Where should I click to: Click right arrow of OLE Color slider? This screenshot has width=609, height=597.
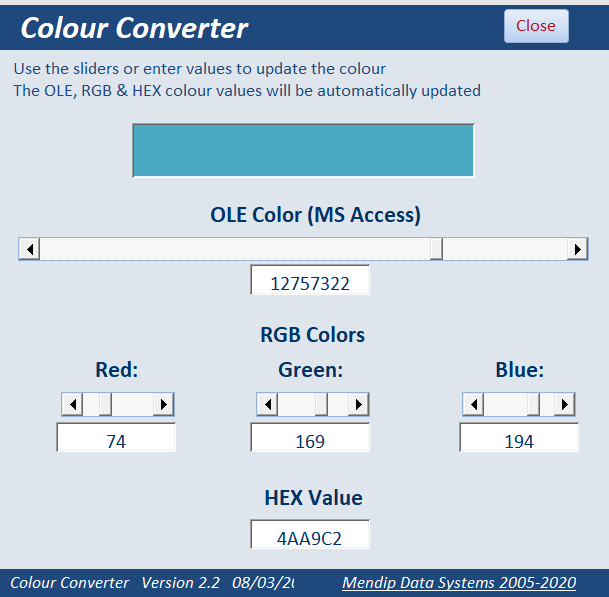click(x=577, y=249)
